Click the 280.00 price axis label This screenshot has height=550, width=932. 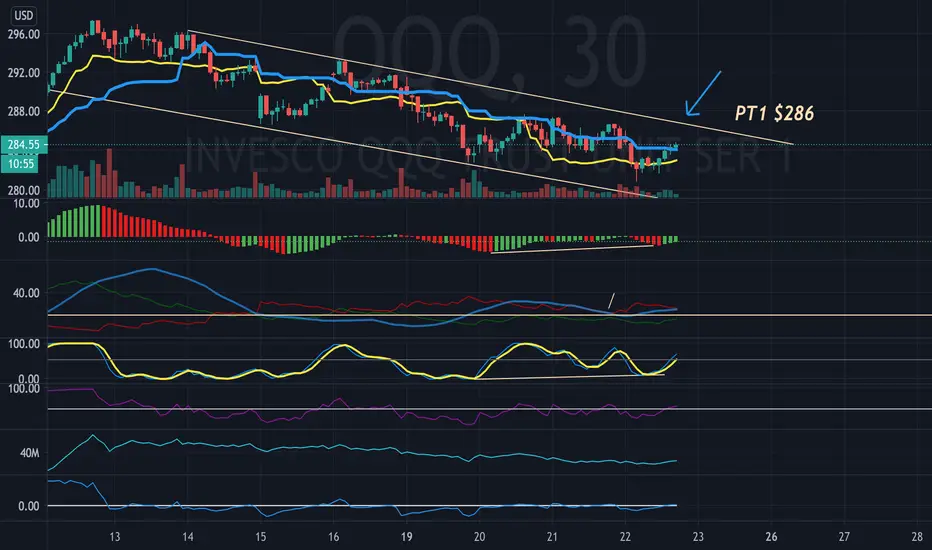pyautogui.click(x=24, y=190)
